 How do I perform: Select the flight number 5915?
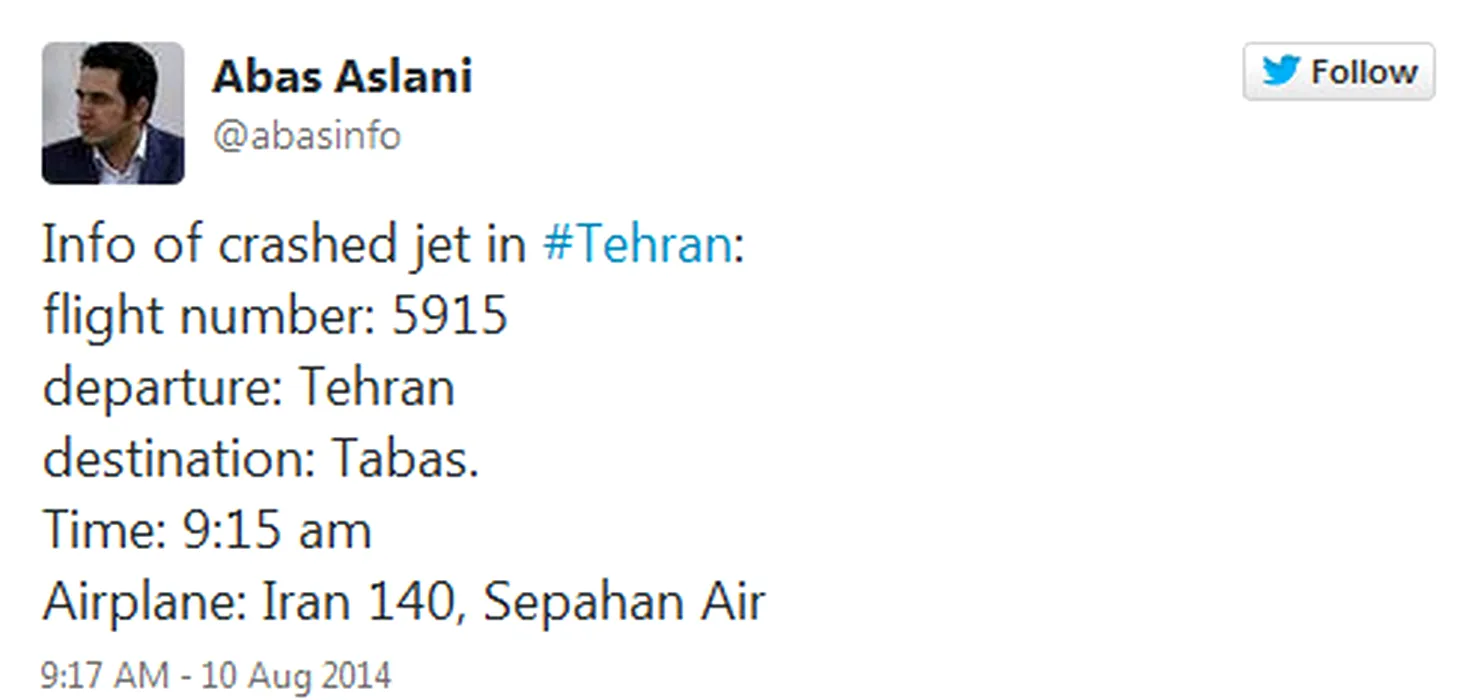pos(450,317)
